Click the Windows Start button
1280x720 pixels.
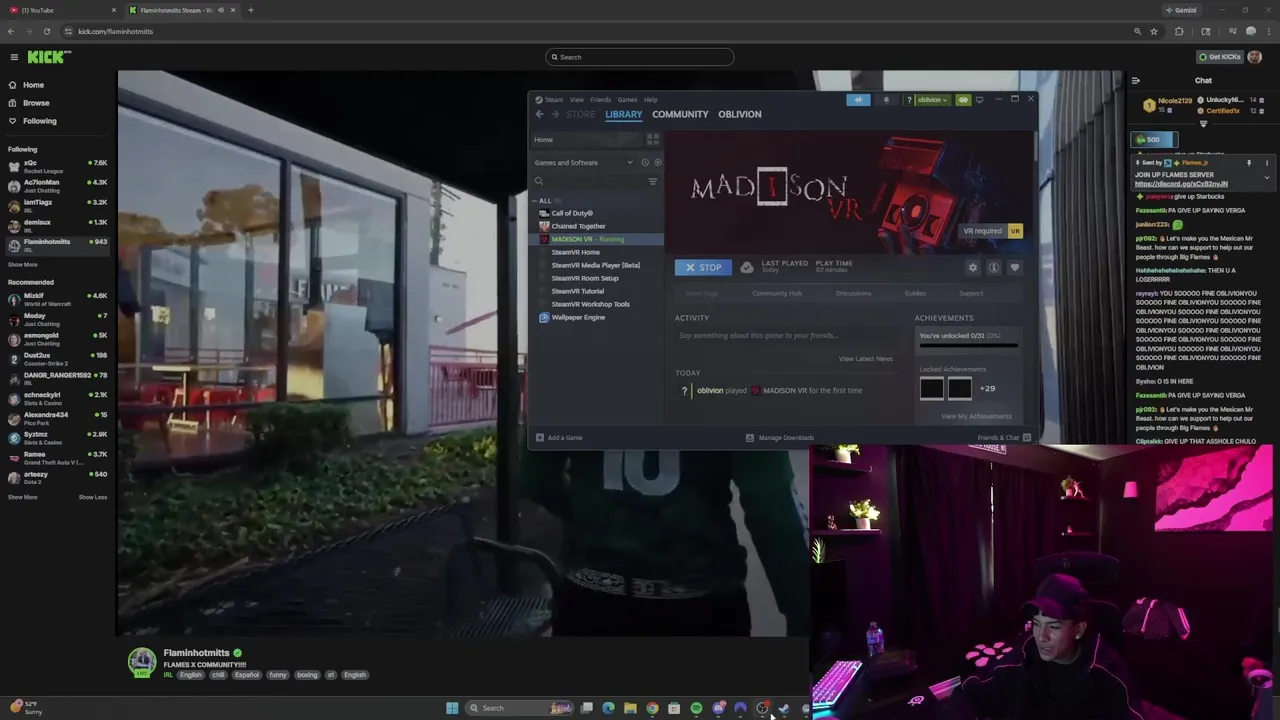(452, 708)
